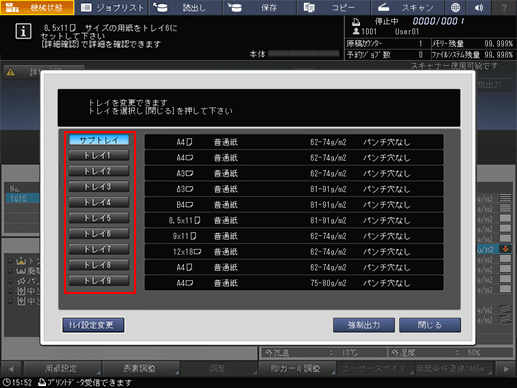Click the A3 81-91g/m2 paper row
Viewport: 517px width, 388px height.
(294, 189)
